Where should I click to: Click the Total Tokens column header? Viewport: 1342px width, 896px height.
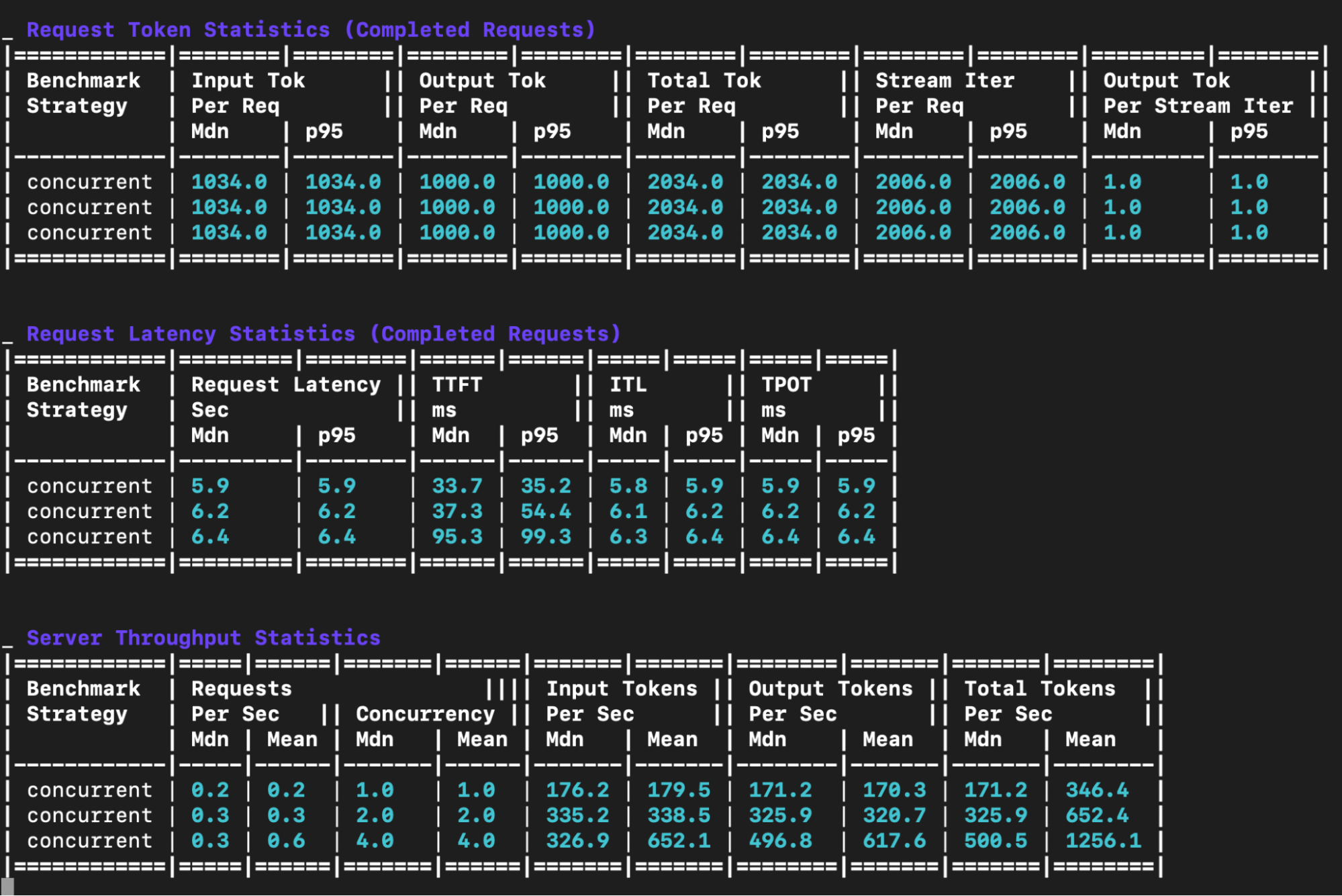pyautogui.click(x=1039, y=689)
